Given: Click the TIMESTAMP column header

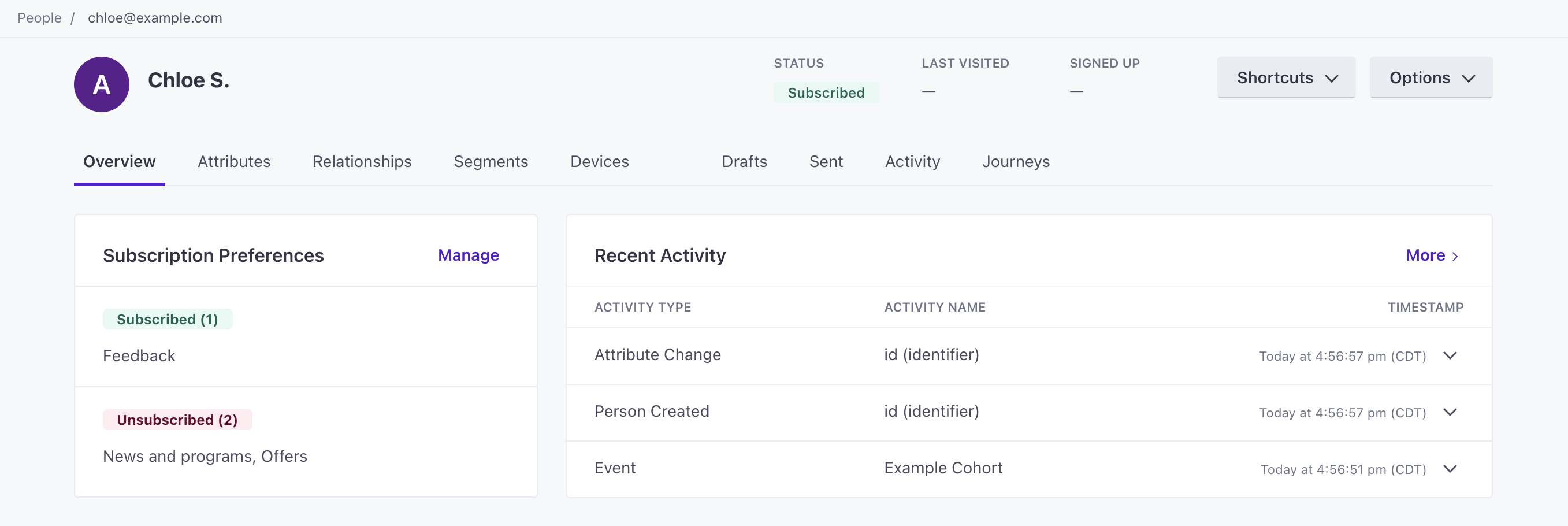Looking at the screenshot, I should tap(1425, 307).
